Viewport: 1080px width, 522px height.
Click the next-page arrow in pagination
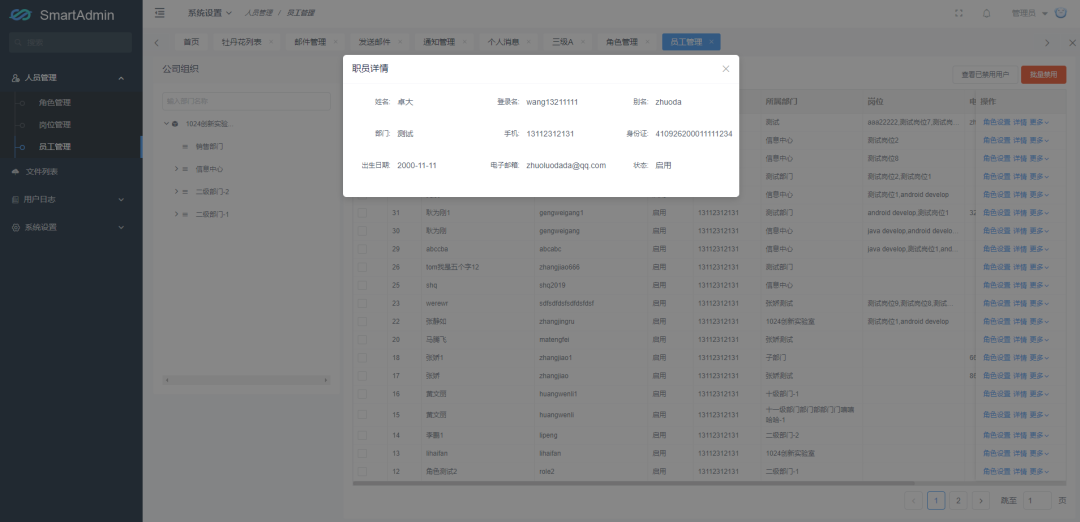click(x=981, y=501)
